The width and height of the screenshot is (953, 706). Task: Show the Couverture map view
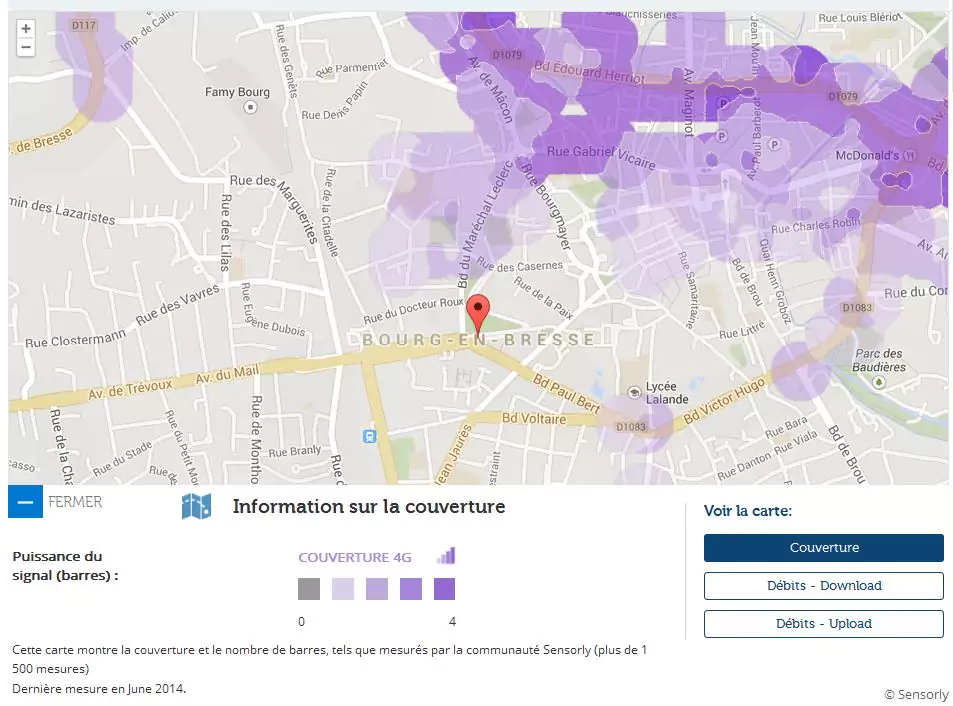coord(823,548)
